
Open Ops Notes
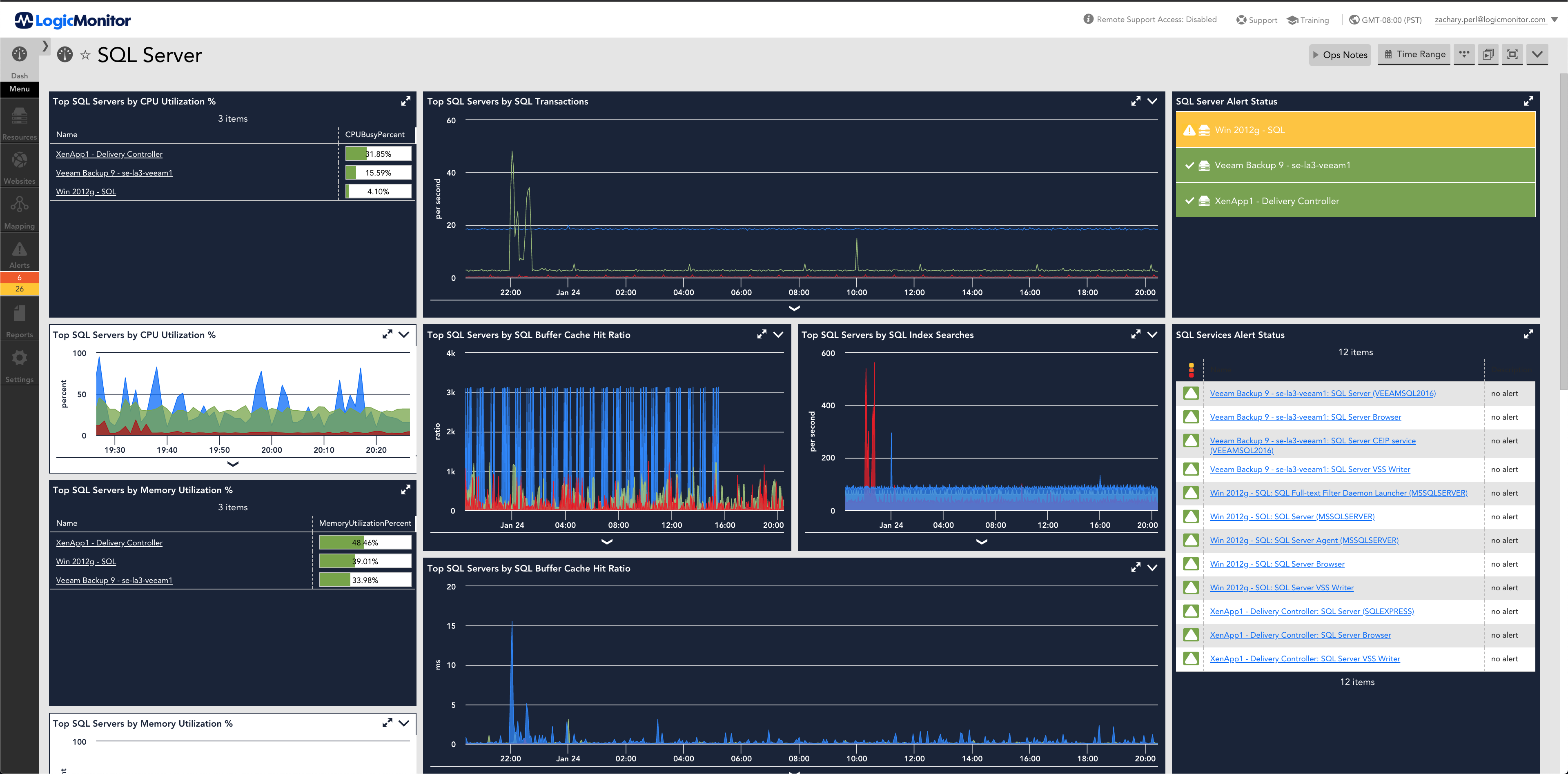point(1340,55)
